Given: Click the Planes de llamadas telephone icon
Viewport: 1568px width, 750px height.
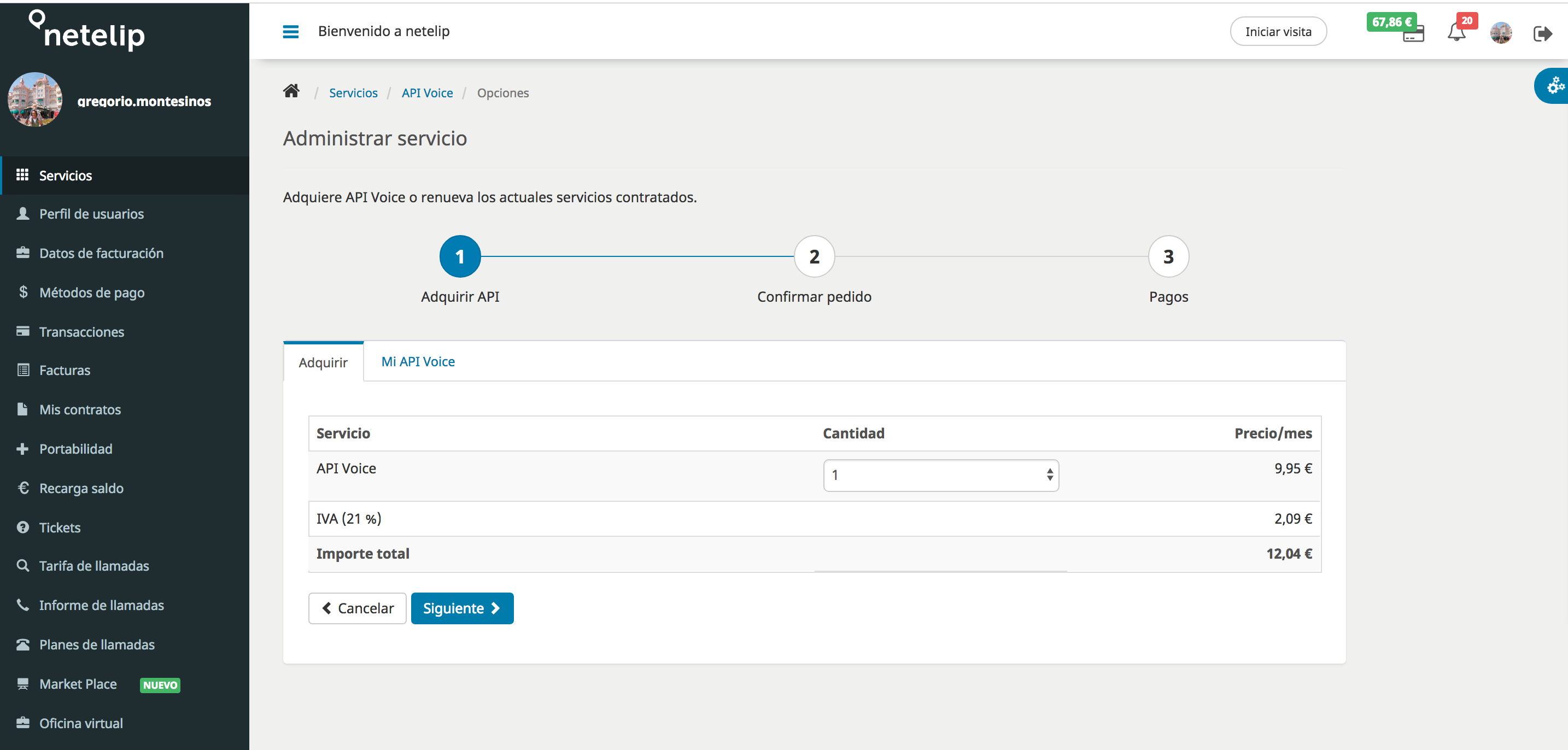Looking at the screenshot, I should (x=22, y=644).
